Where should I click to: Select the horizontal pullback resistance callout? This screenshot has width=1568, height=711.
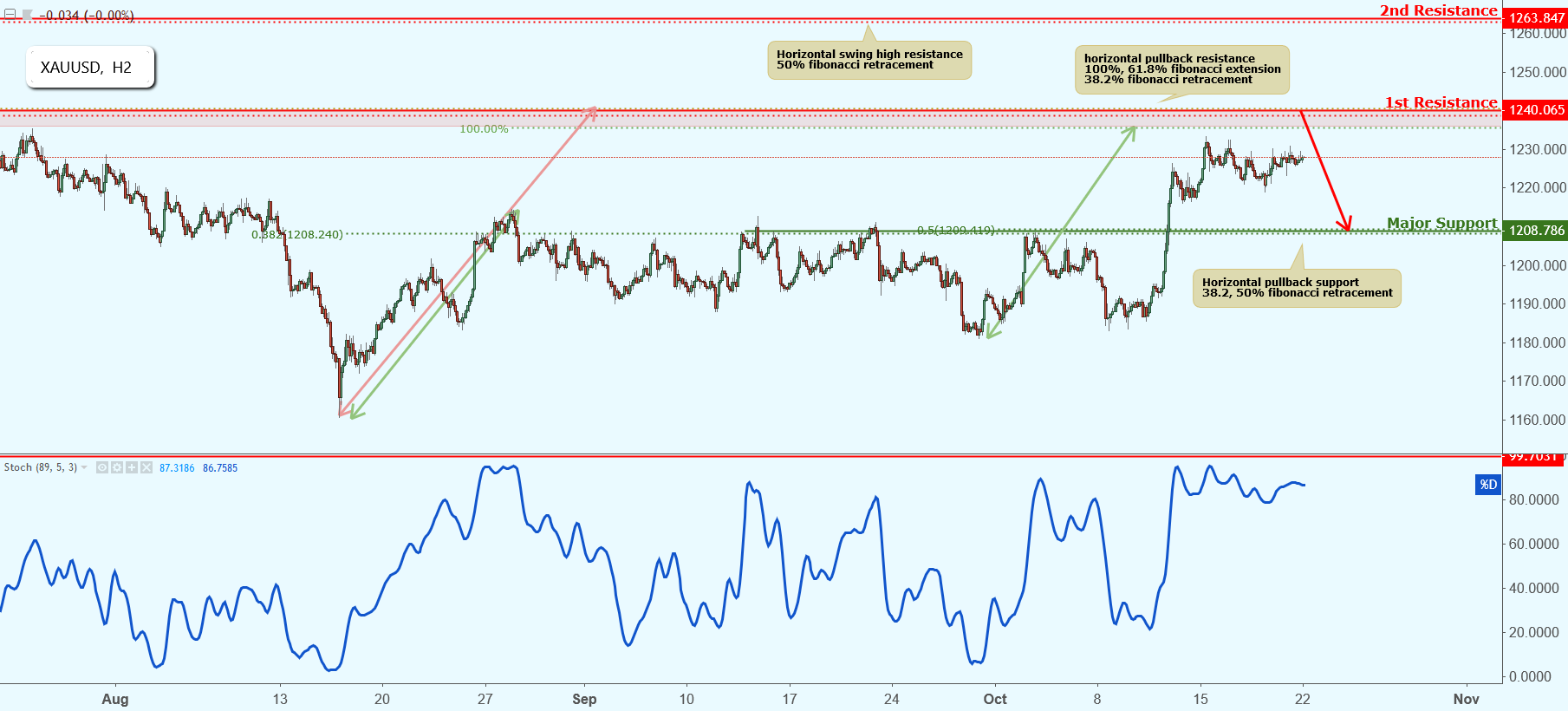point(1182,69)
